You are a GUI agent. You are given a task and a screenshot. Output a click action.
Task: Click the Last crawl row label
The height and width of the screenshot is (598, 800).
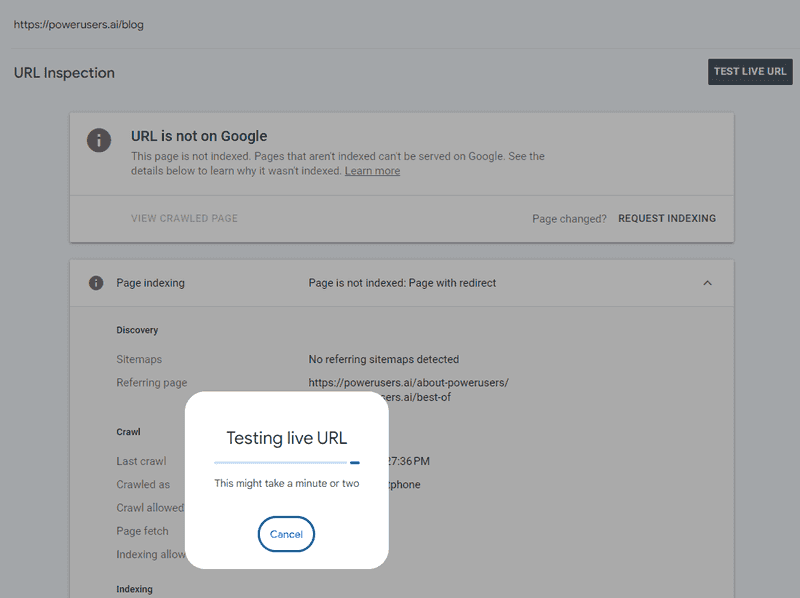[141, 461]
